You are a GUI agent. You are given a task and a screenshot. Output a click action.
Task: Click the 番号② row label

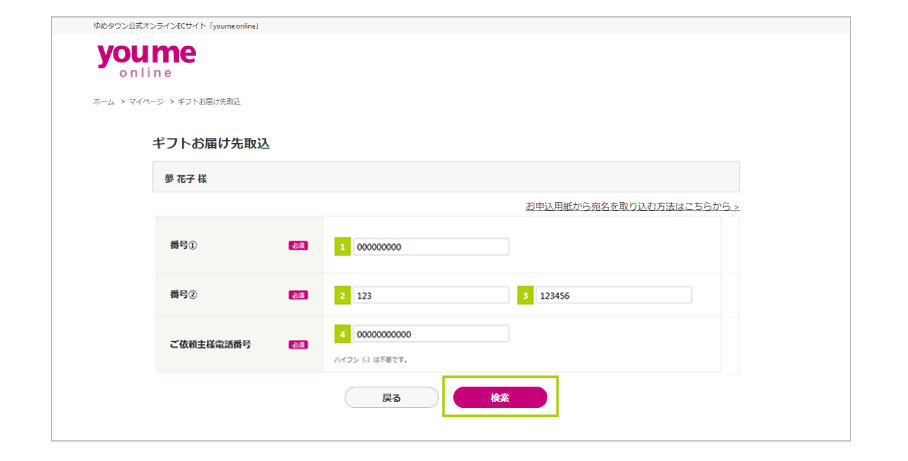(x=183, y=294)
